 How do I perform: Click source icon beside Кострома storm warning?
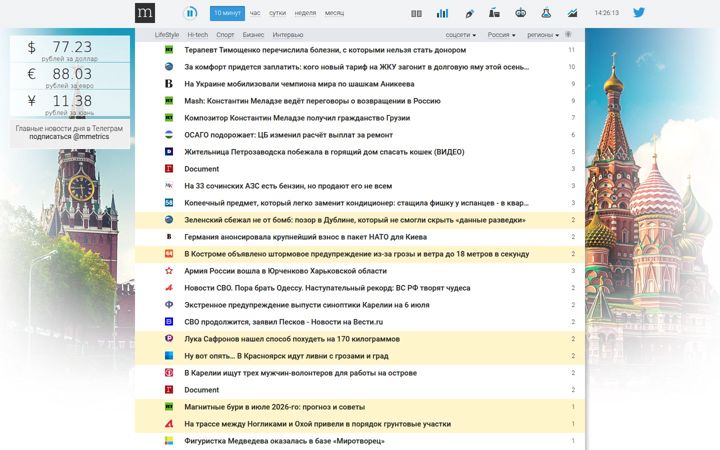[169, 253]
